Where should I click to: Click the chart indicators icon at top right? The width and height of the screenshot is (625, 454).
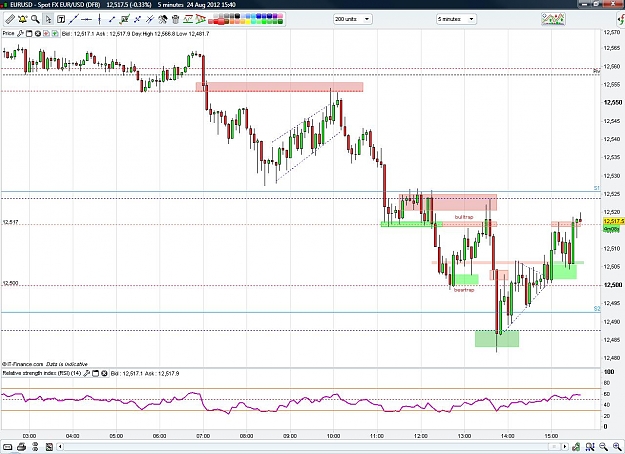click(x=553, y=19)
